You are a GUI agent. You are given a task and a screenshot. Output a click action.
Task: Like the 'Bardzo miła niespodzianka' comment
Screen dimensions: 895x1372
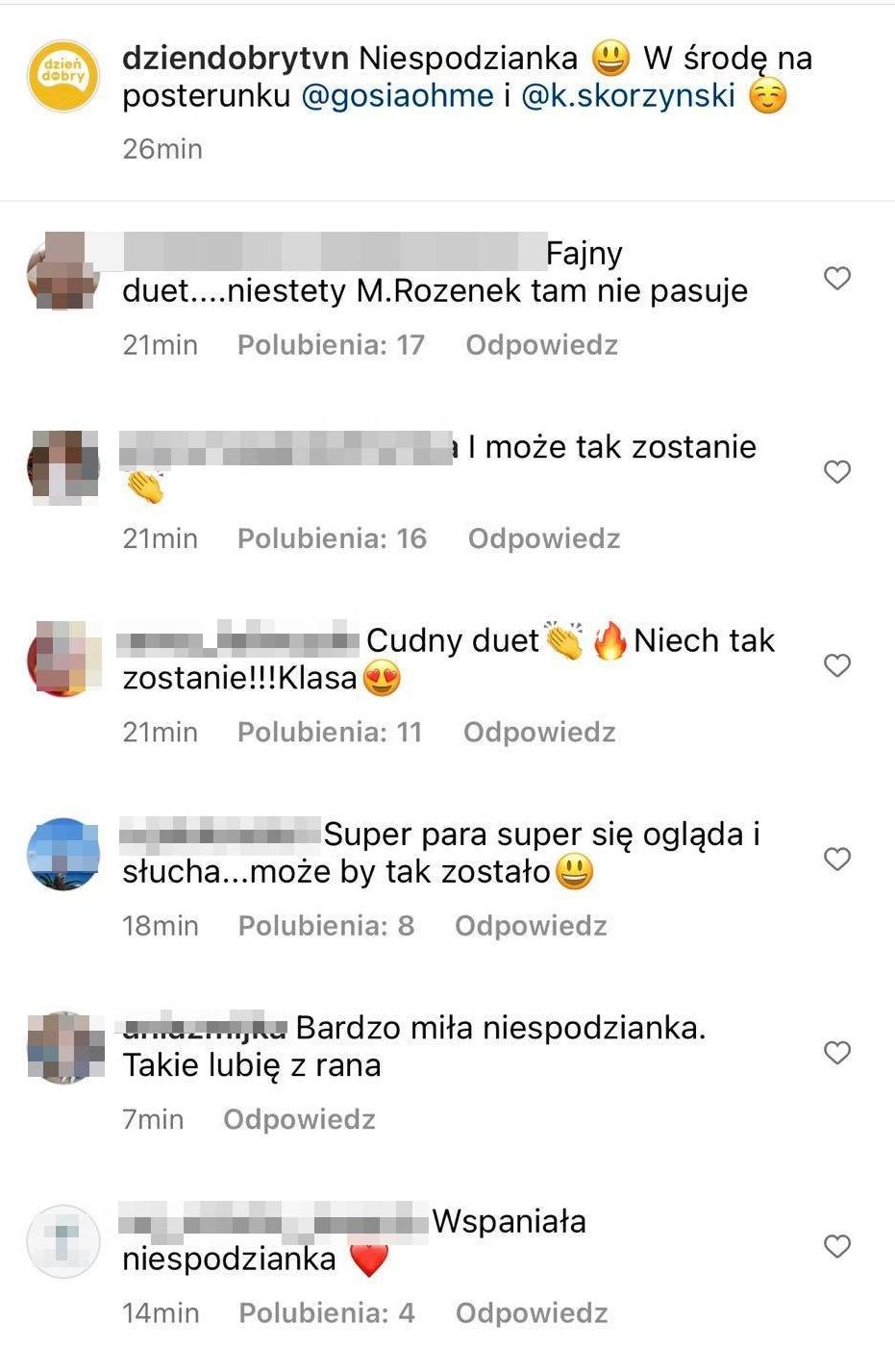[837, 1053]
